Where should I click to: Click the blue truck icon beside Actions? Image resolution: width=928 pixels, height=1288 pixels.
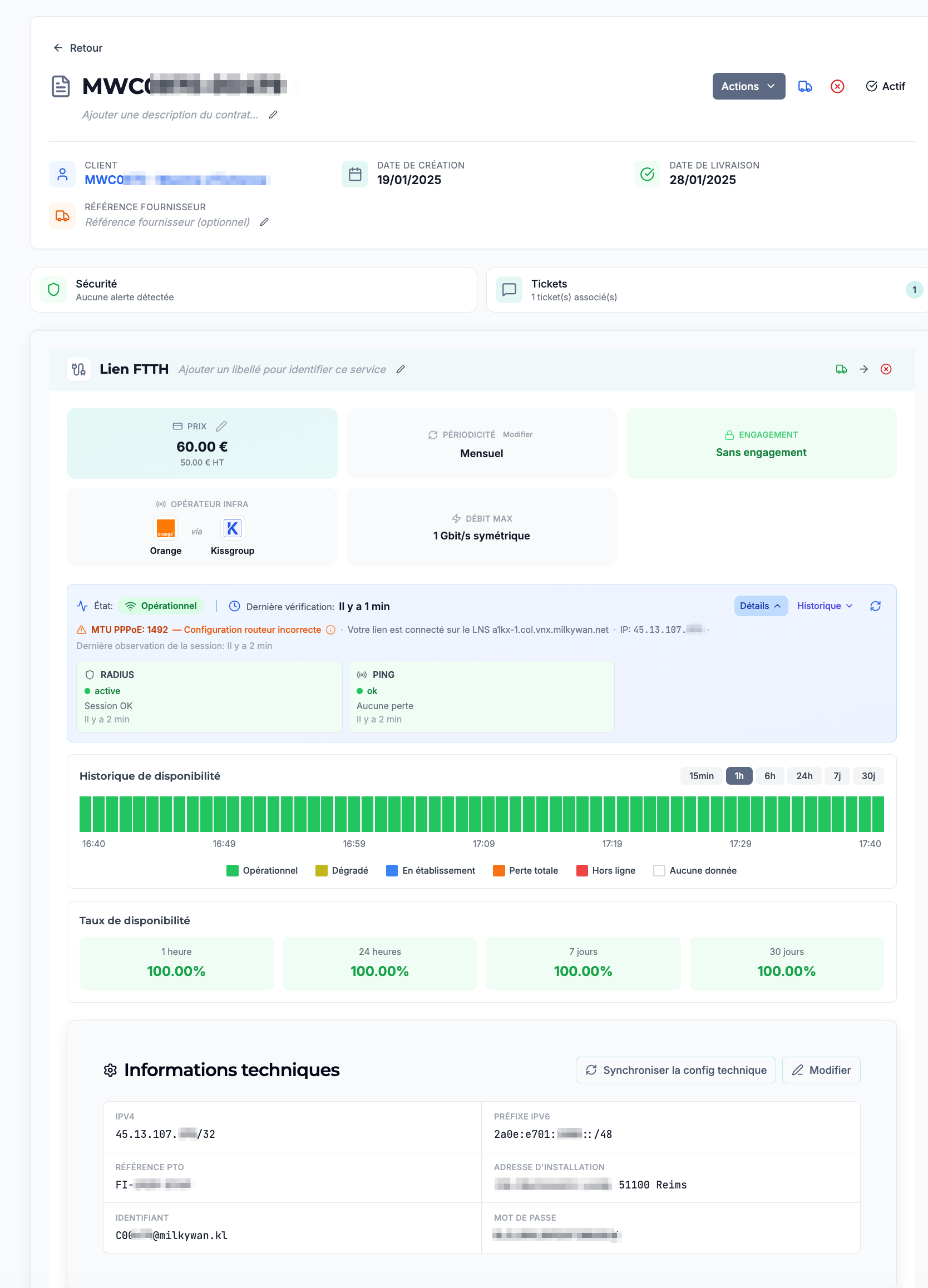point(804,86)
